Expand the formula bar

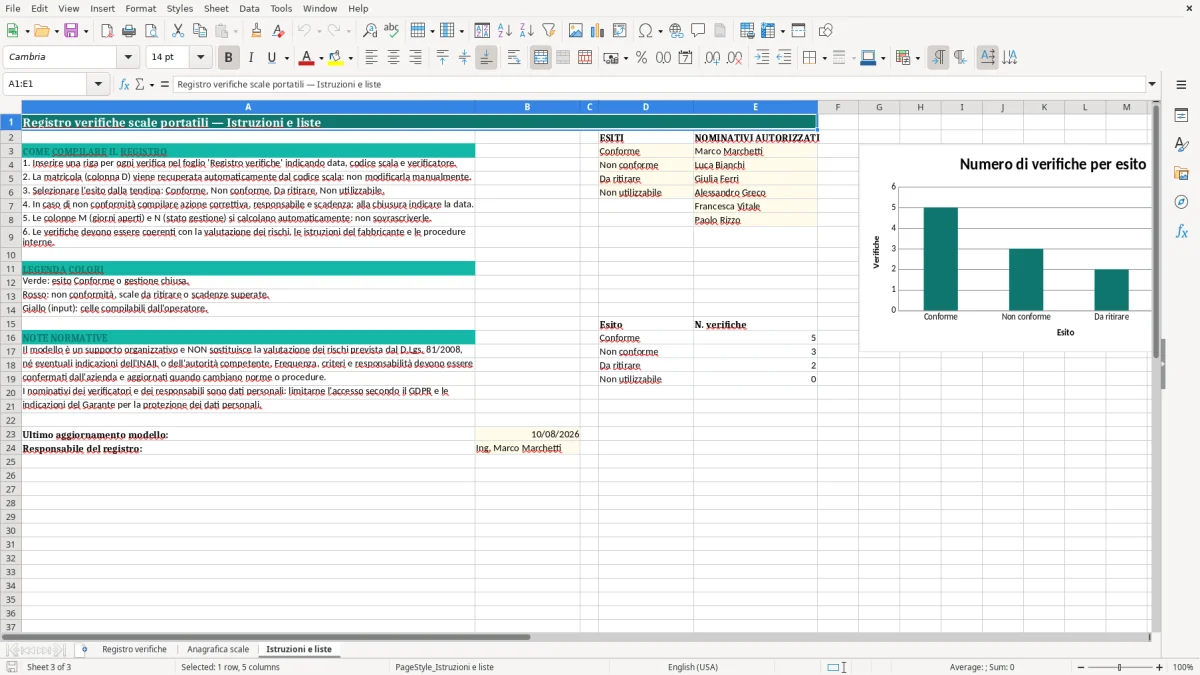pos(1152,84)
